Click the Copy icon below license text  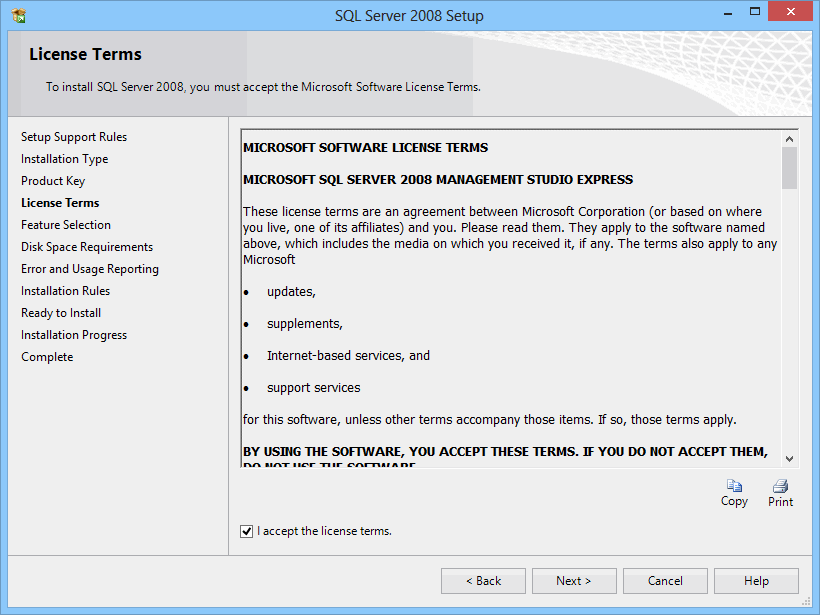coord(734,486)
